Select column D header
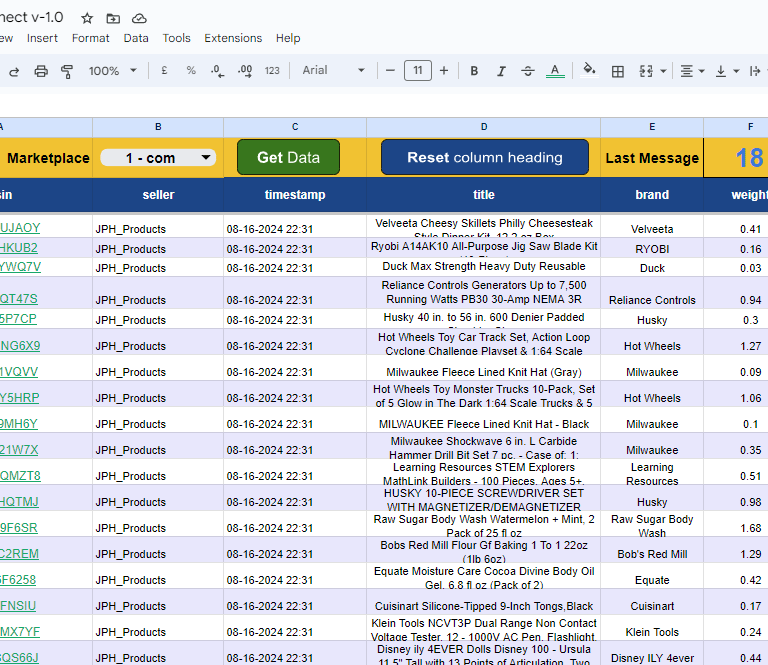Viewport: 768px width, 665px height. click(x=483, y=127)
